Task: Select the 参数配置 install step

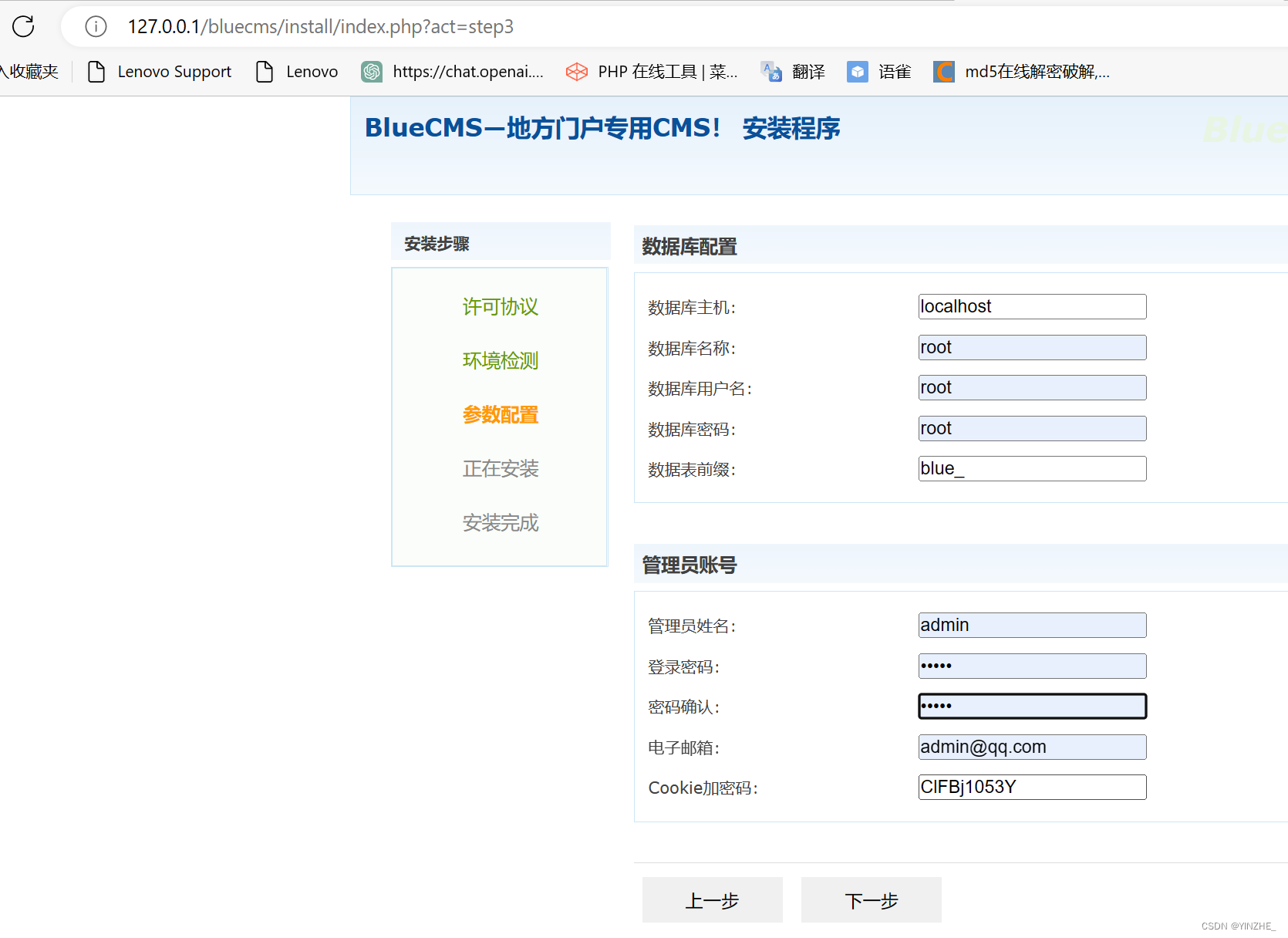Action: (500, 415)
